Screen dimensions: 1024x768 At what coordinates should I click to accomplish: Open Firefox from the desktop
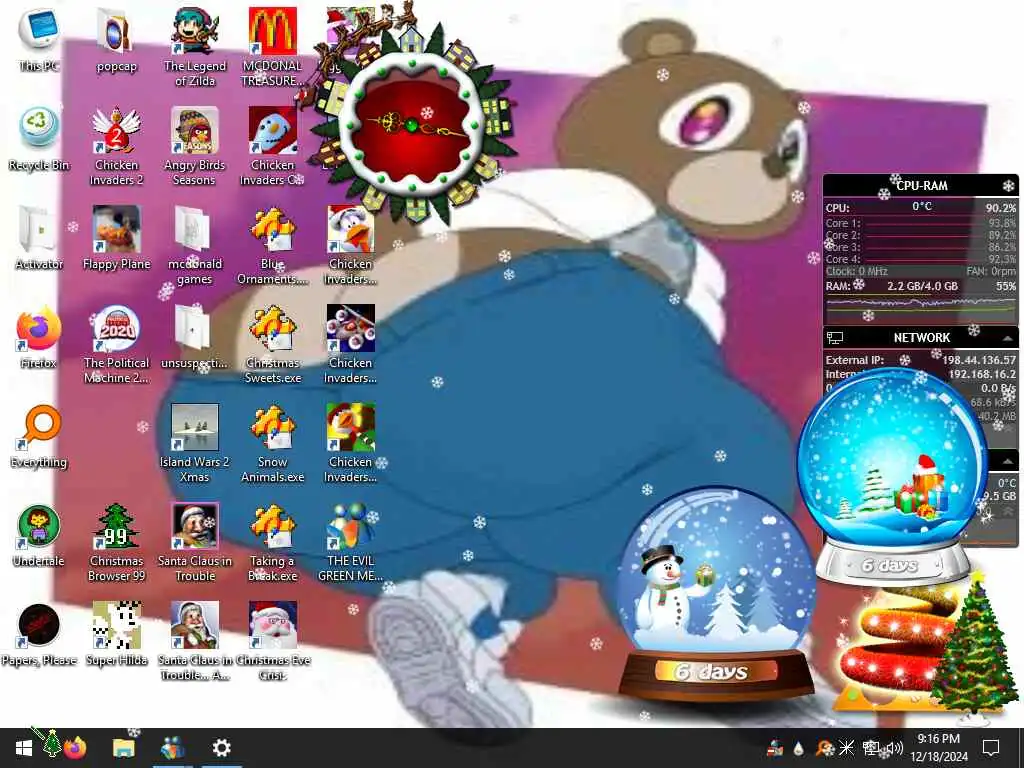tap(39, 338)
